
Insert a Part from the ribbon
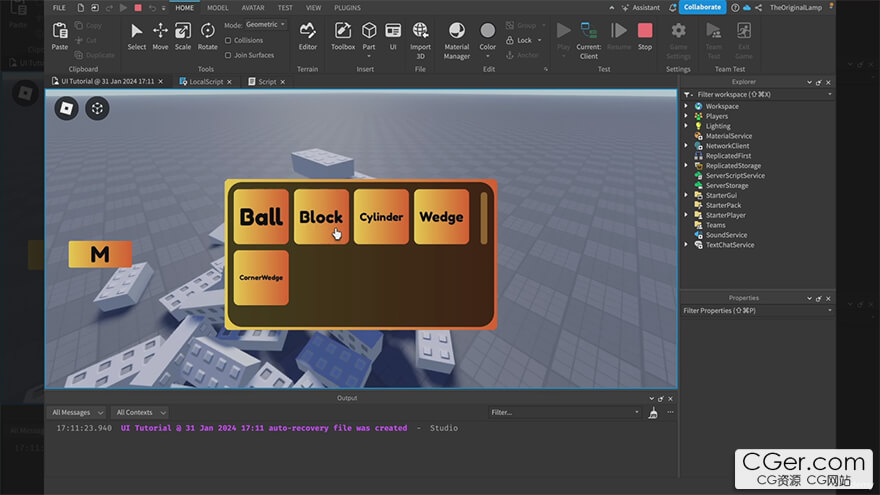(x=369, y=38)
